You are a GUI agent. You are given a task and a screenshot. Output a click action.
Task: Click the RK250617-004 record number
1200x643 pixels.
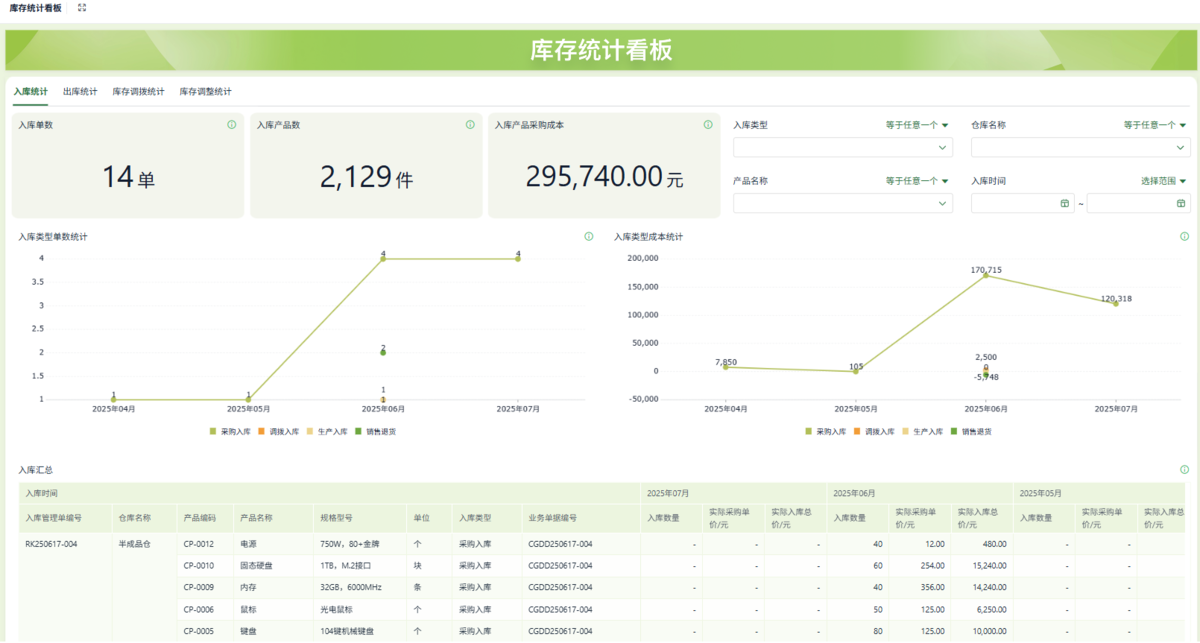tap(51, 544)
